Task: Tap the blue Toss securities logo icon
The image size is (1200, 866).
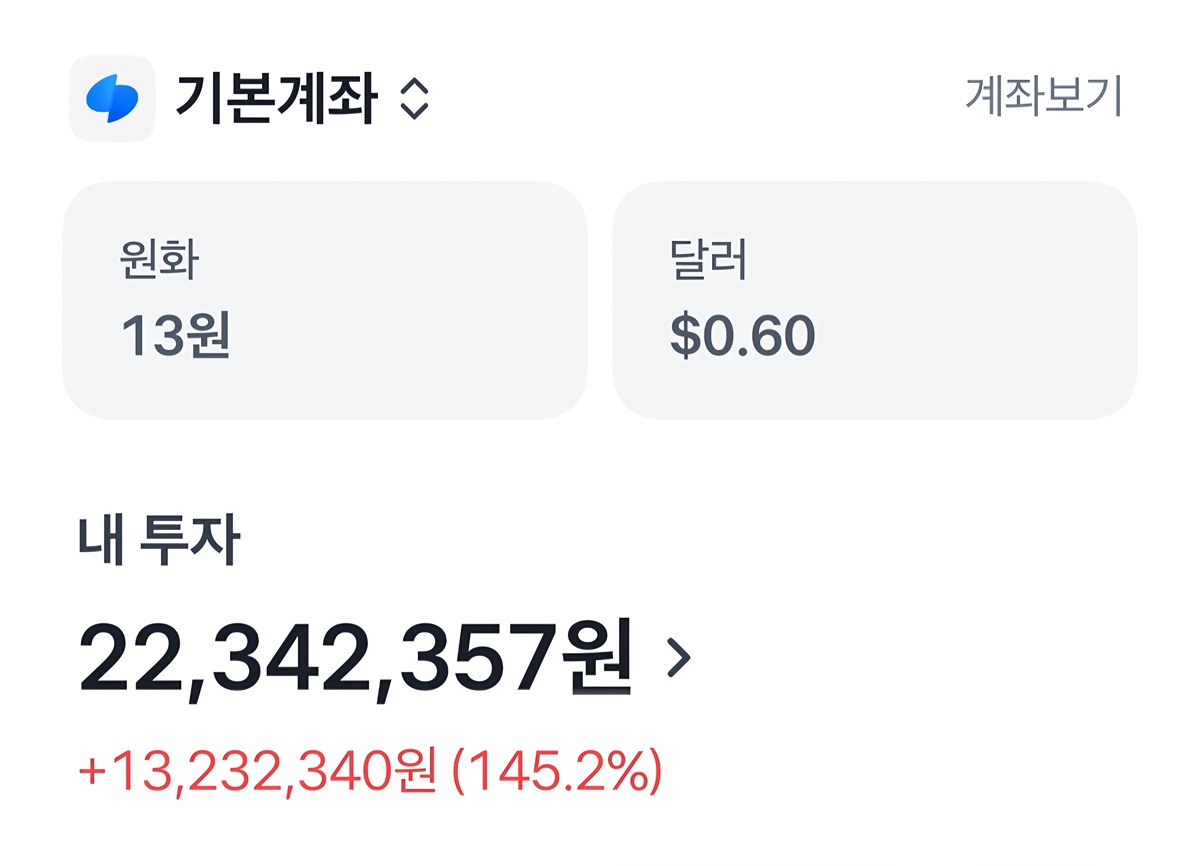Action: click(x=112, y=99)
